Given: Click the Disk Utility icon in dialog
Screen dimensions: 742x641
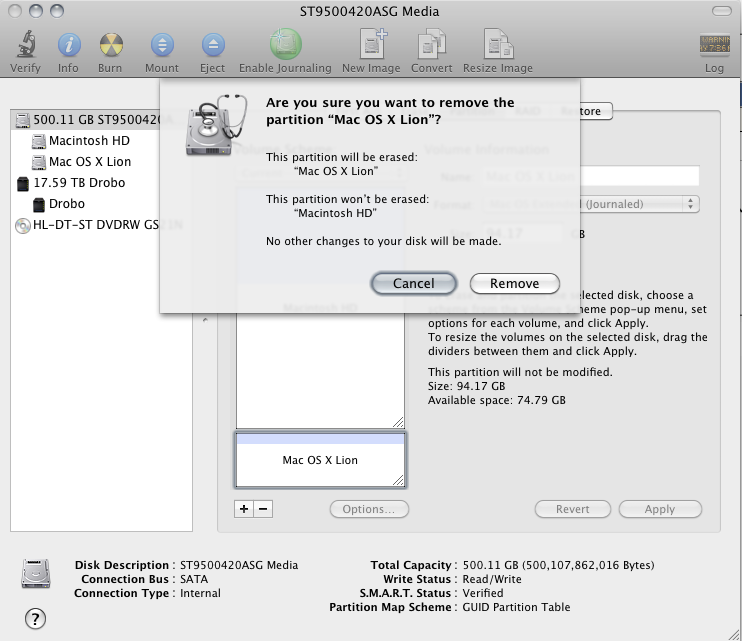Looking at the screenshot, I should (215, 125).
